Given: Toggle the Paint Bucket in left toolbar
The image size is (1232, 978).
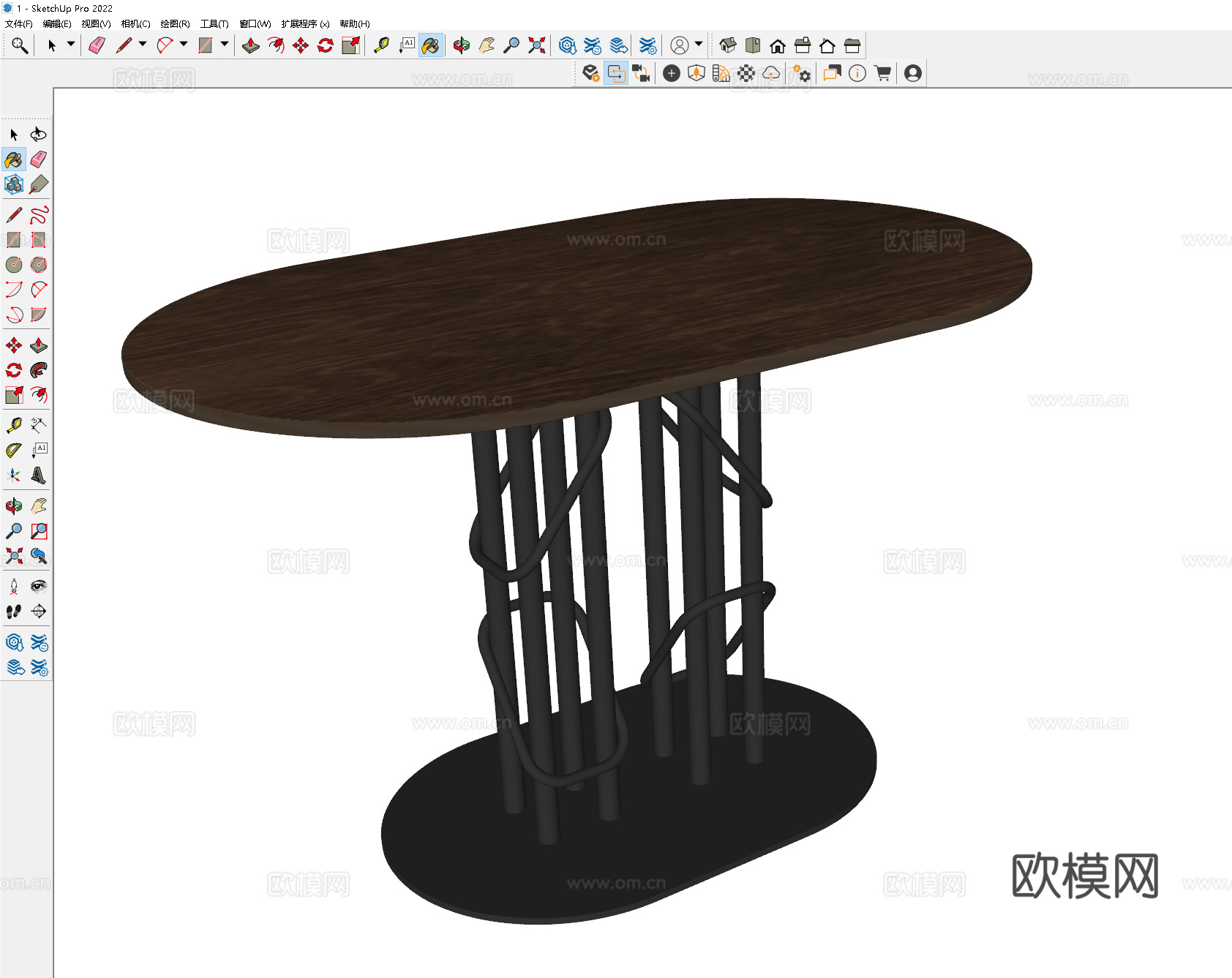Looking at the screenshot, I should [14, 159].
